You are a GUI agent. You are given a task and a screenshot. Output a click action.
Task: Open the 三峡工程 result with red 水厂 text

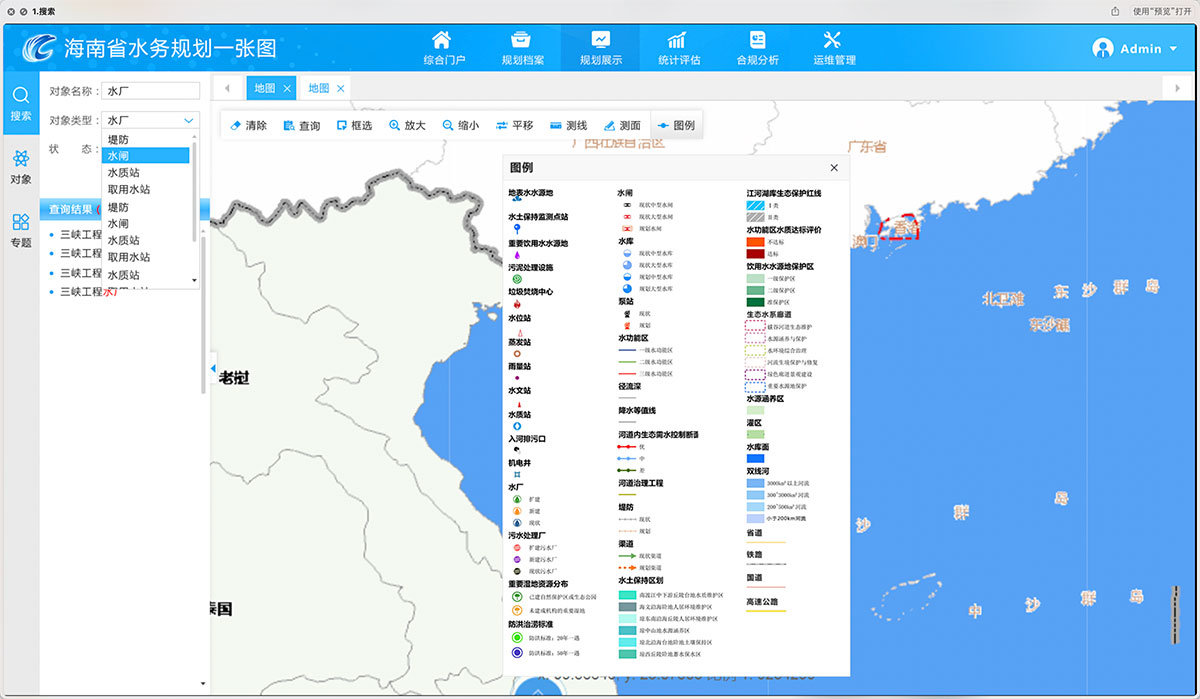[x=88, y=292]
